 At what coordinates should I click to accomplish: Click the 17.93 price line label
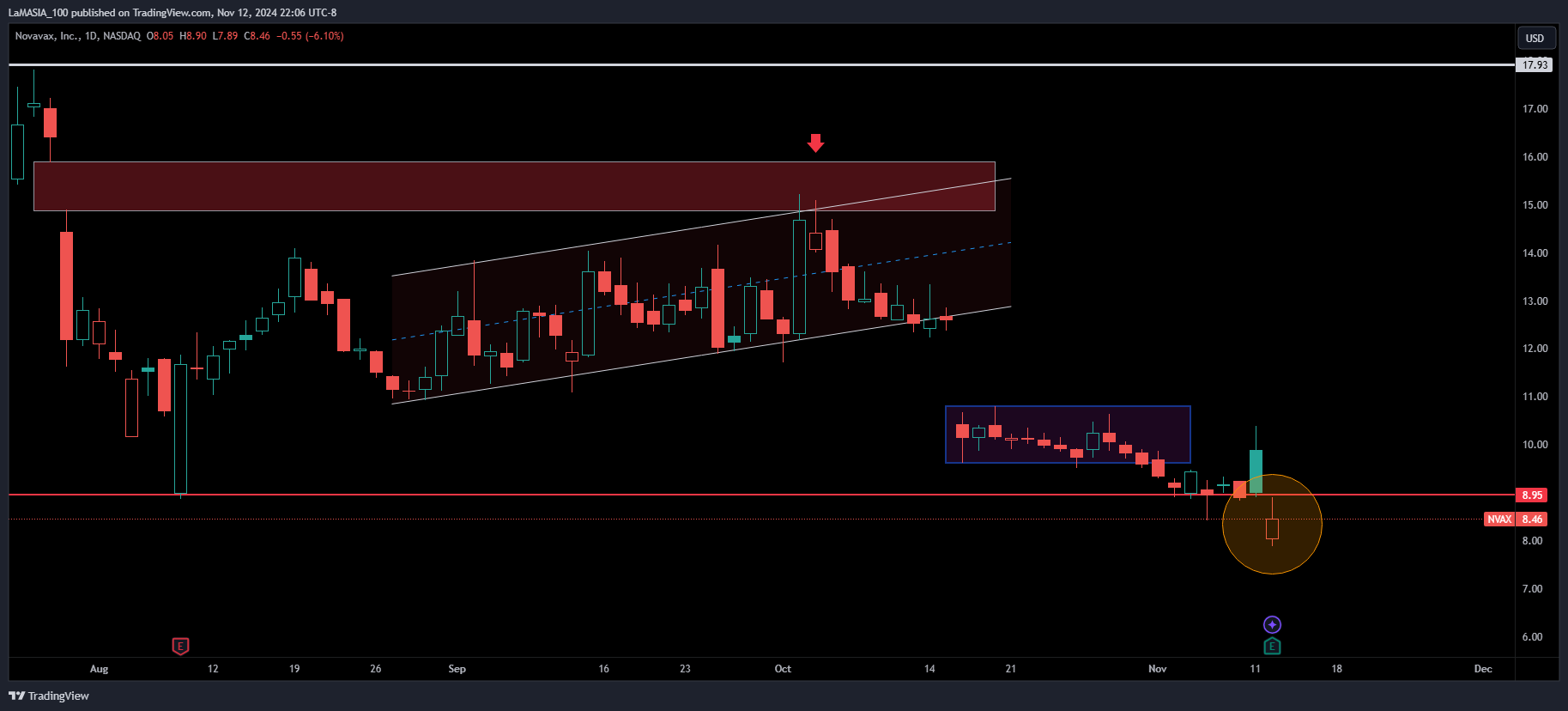[1535, 64]
